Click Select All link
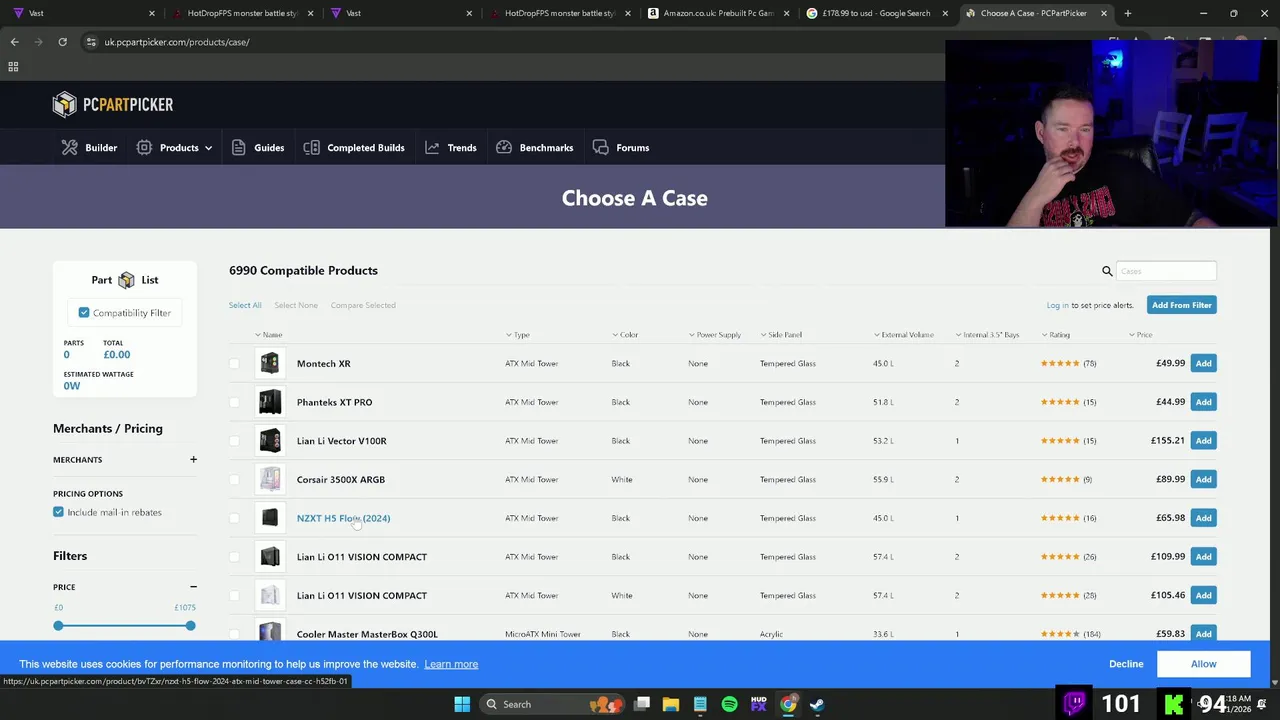 245,305
